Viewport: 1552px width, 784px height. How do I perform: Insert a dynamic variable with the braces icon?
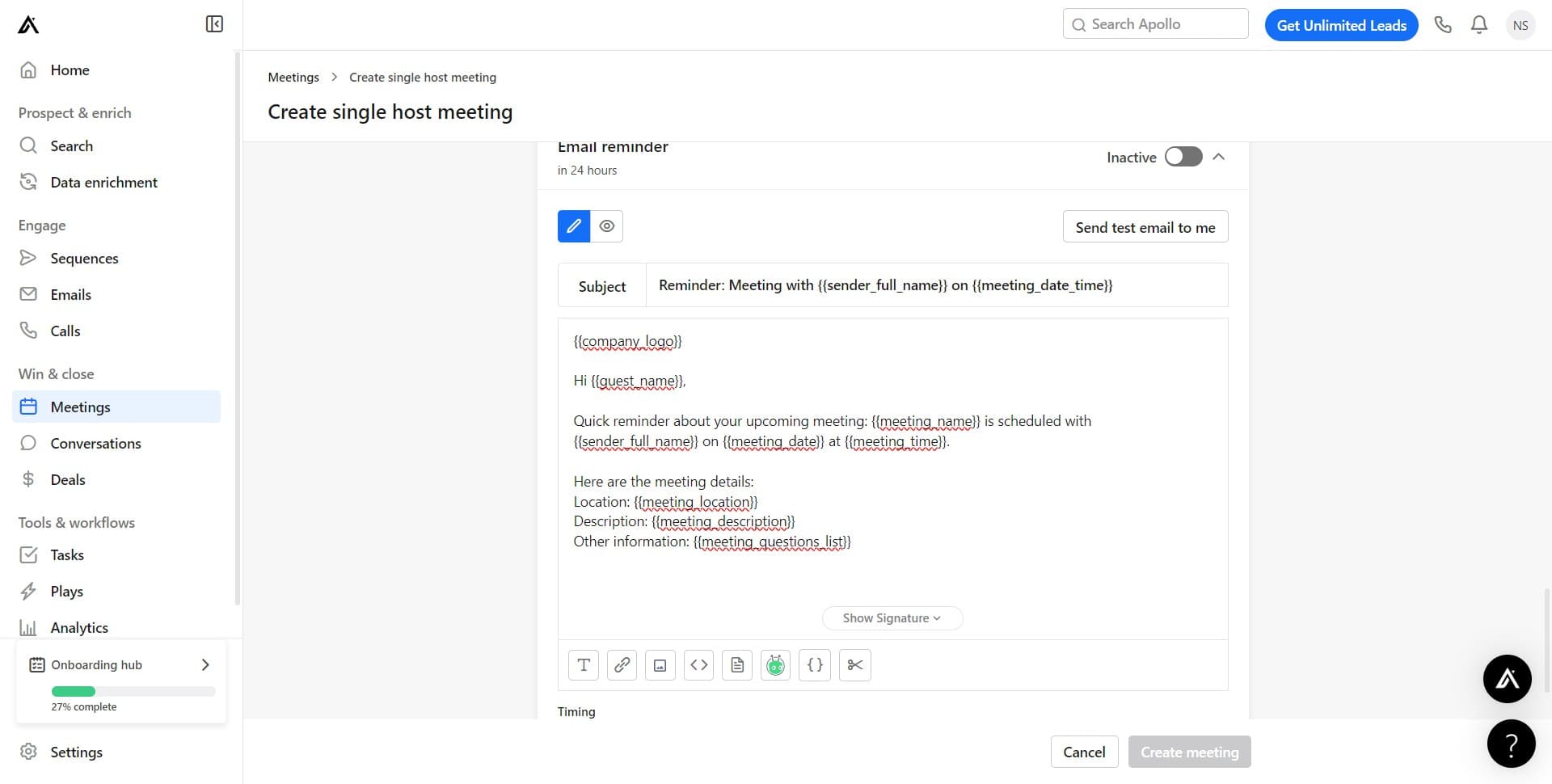tap(815, 664)
